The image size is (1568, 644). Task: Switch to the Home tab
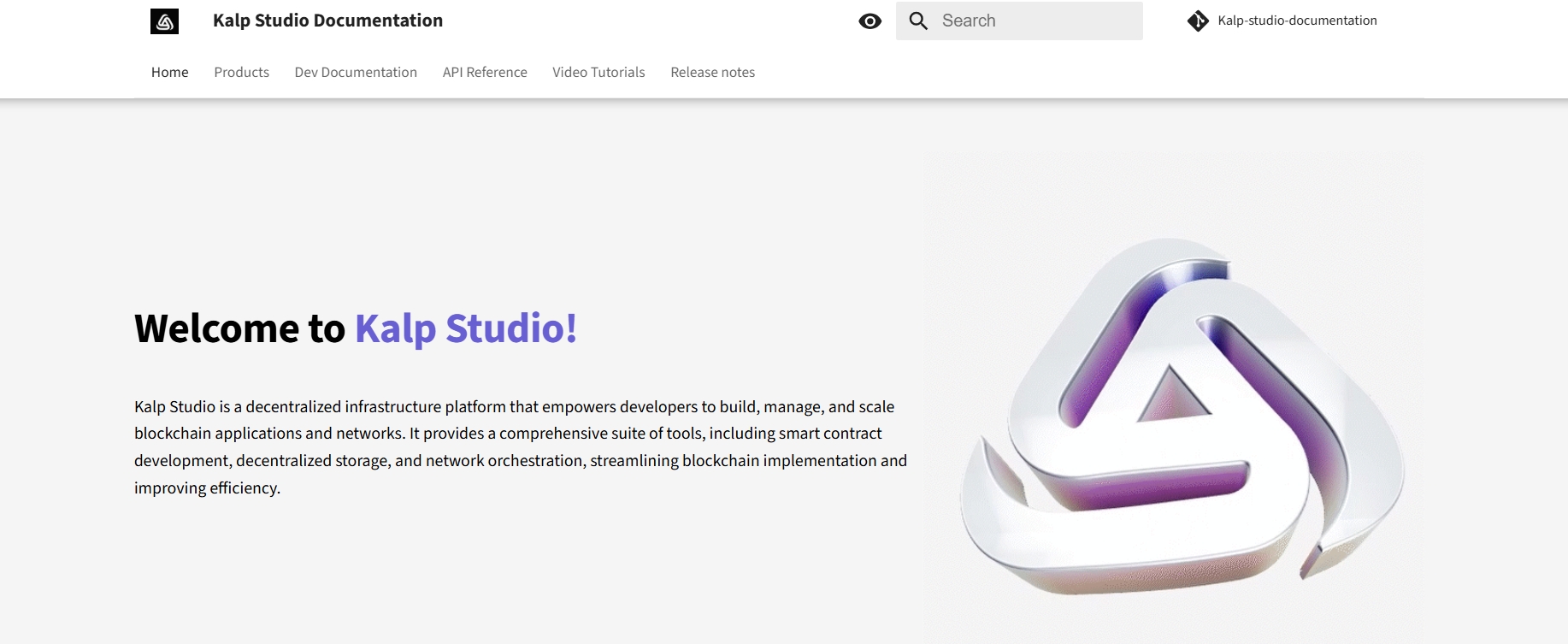point(169,73)
